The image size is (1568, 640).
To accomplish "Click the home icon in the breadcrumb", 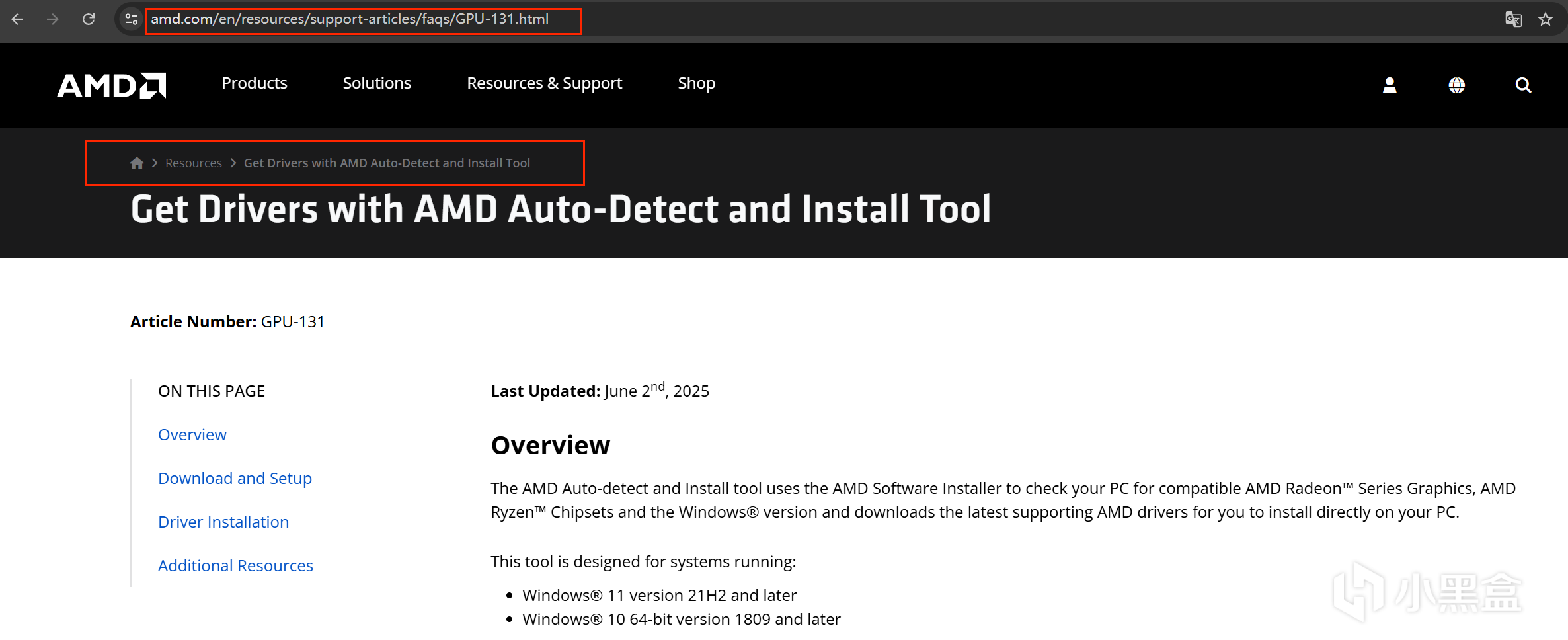I will (x=137, y=163).
